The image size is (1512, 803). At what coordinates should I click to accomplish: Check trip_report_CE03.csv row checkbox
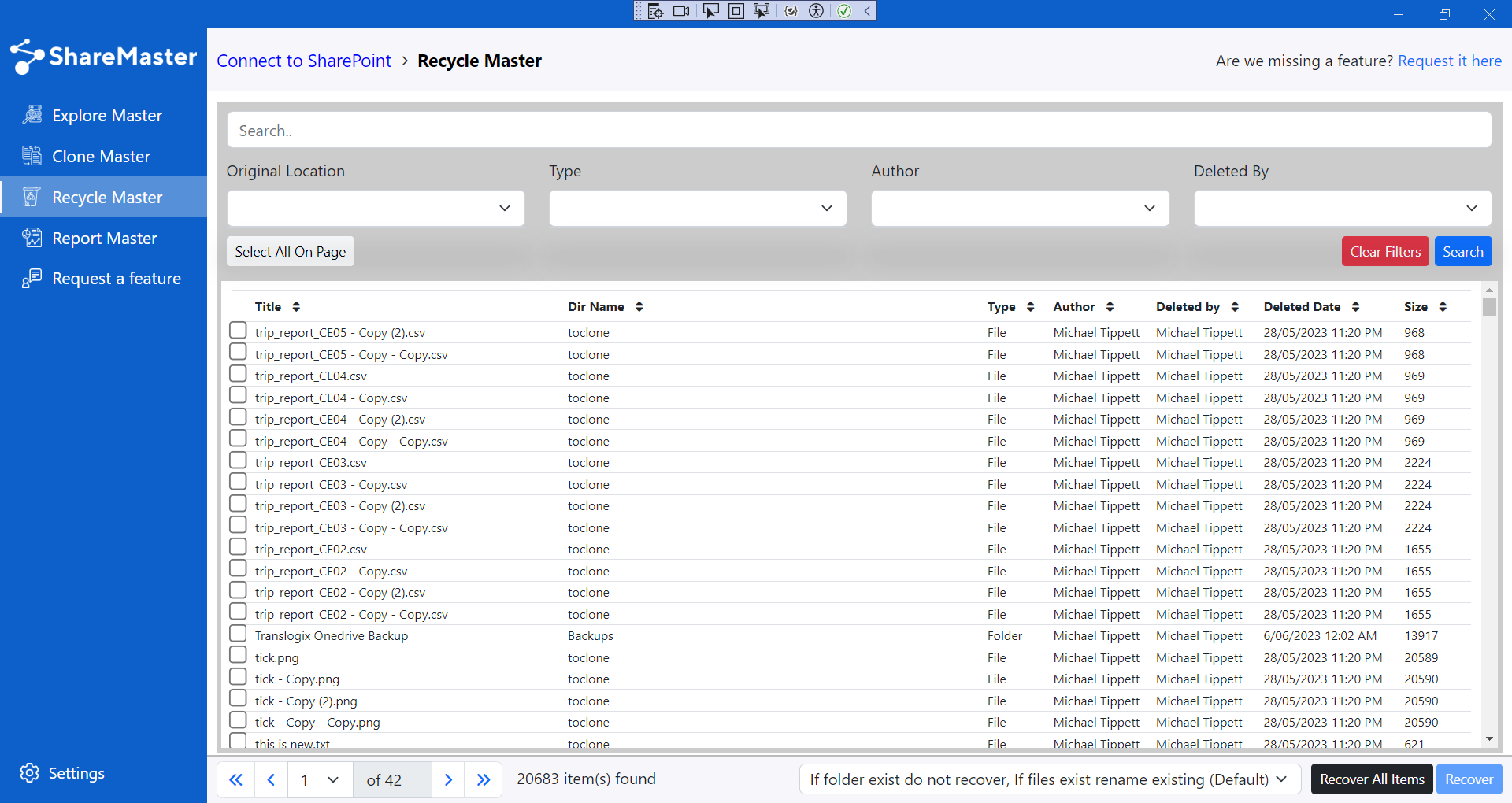[238, 461]
